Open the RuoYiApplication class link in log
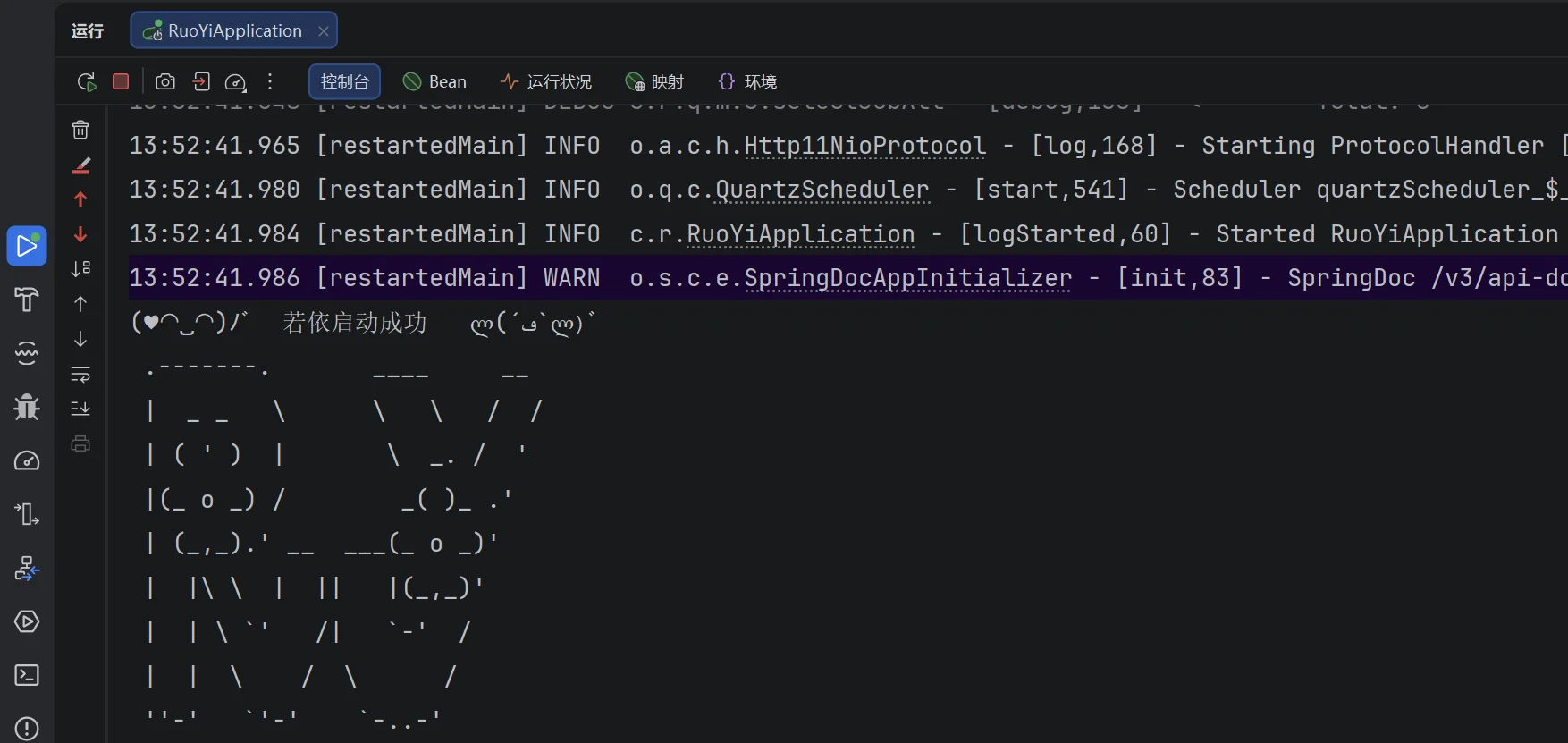The image size is (1568, 743). (x=801, y=234)
